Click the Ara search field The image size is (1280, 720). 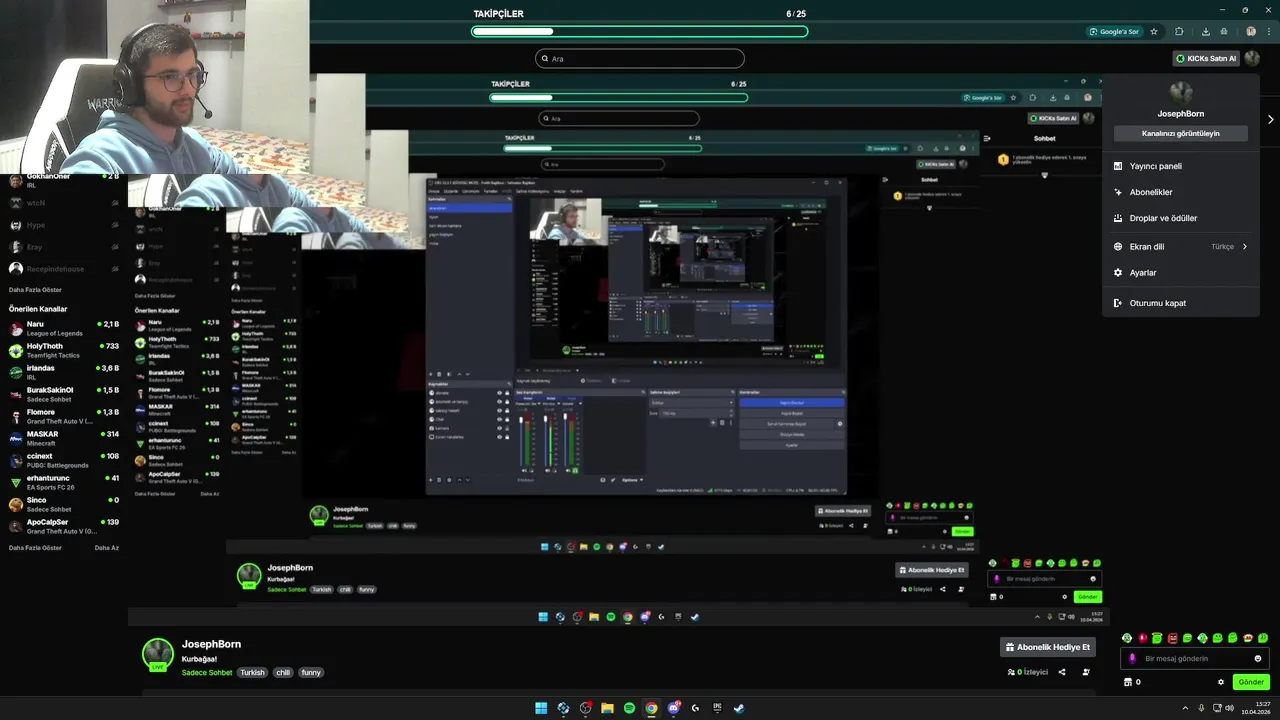(x=640, y=59)
